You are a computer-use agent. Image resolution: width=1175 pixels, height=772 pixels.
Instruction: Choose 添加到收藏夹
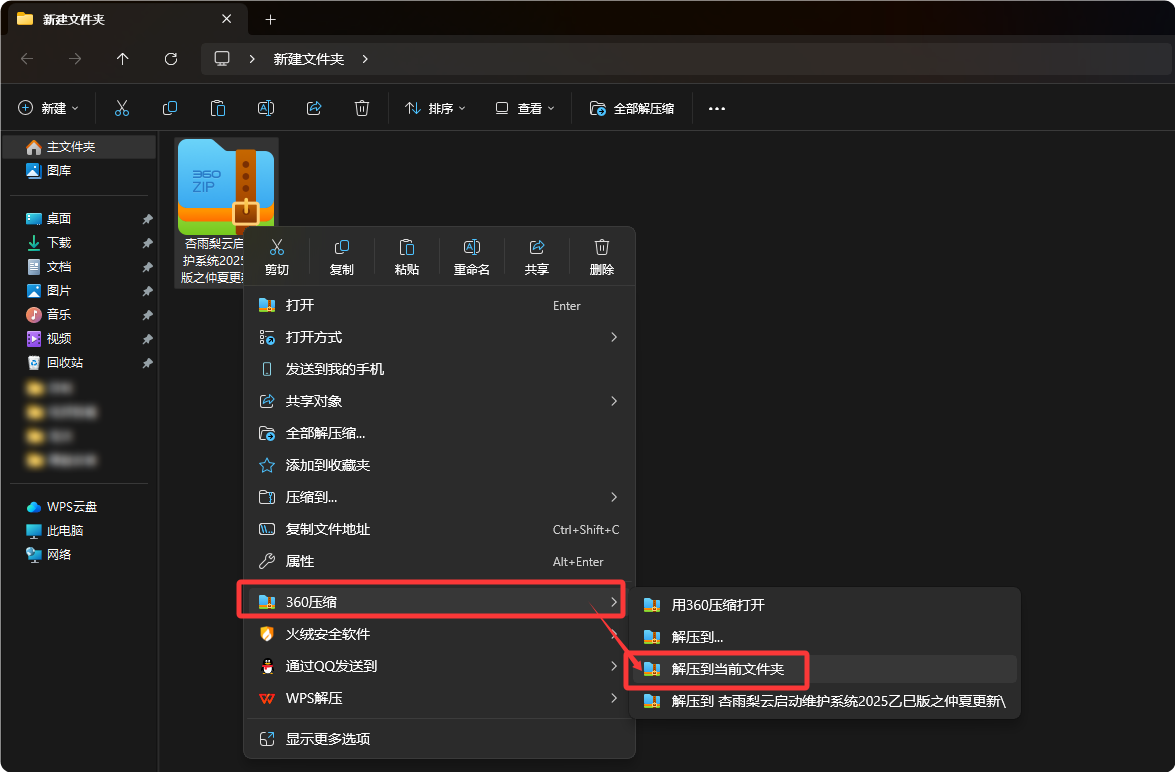coord(440,465)
